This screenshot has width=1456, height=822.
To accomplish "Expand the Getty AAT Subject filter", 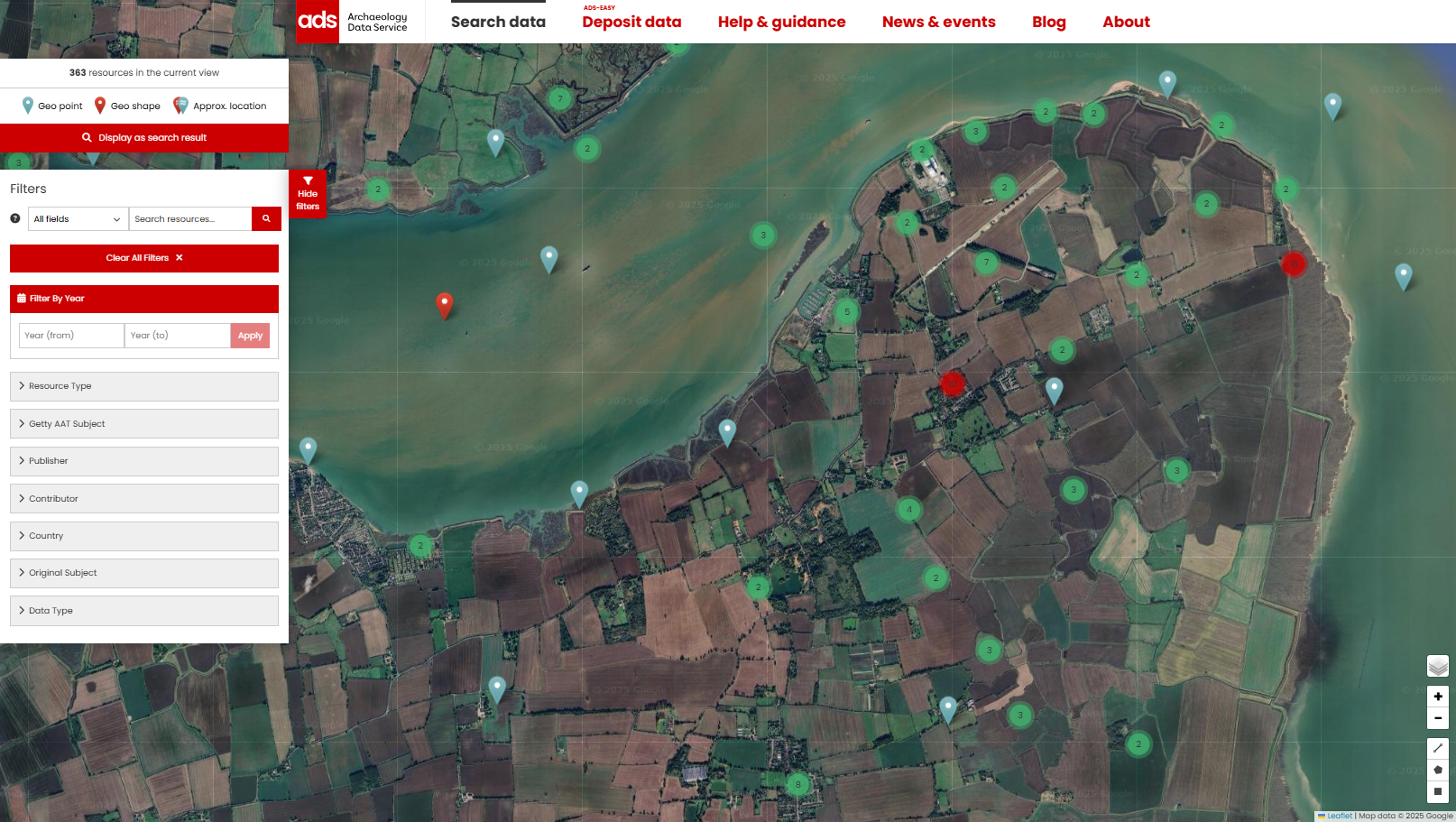I will click(144, 423).
